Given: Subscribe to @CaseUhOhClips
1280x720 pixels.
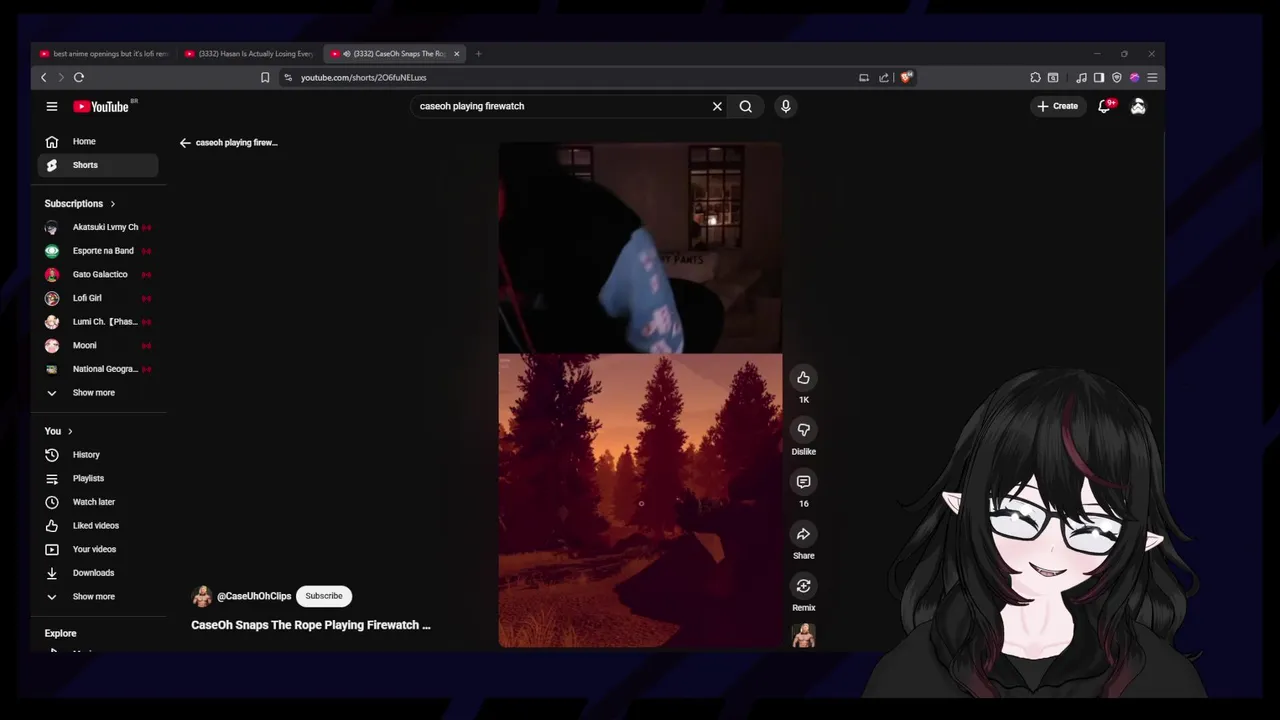Looking at the screenshot, I should click(x=324, y=596).
